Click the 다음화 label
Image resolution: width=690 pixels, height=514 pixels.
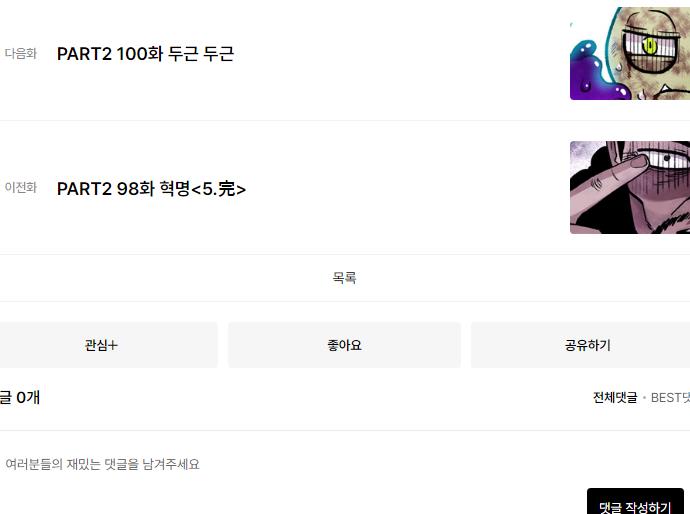pos(21,54)
